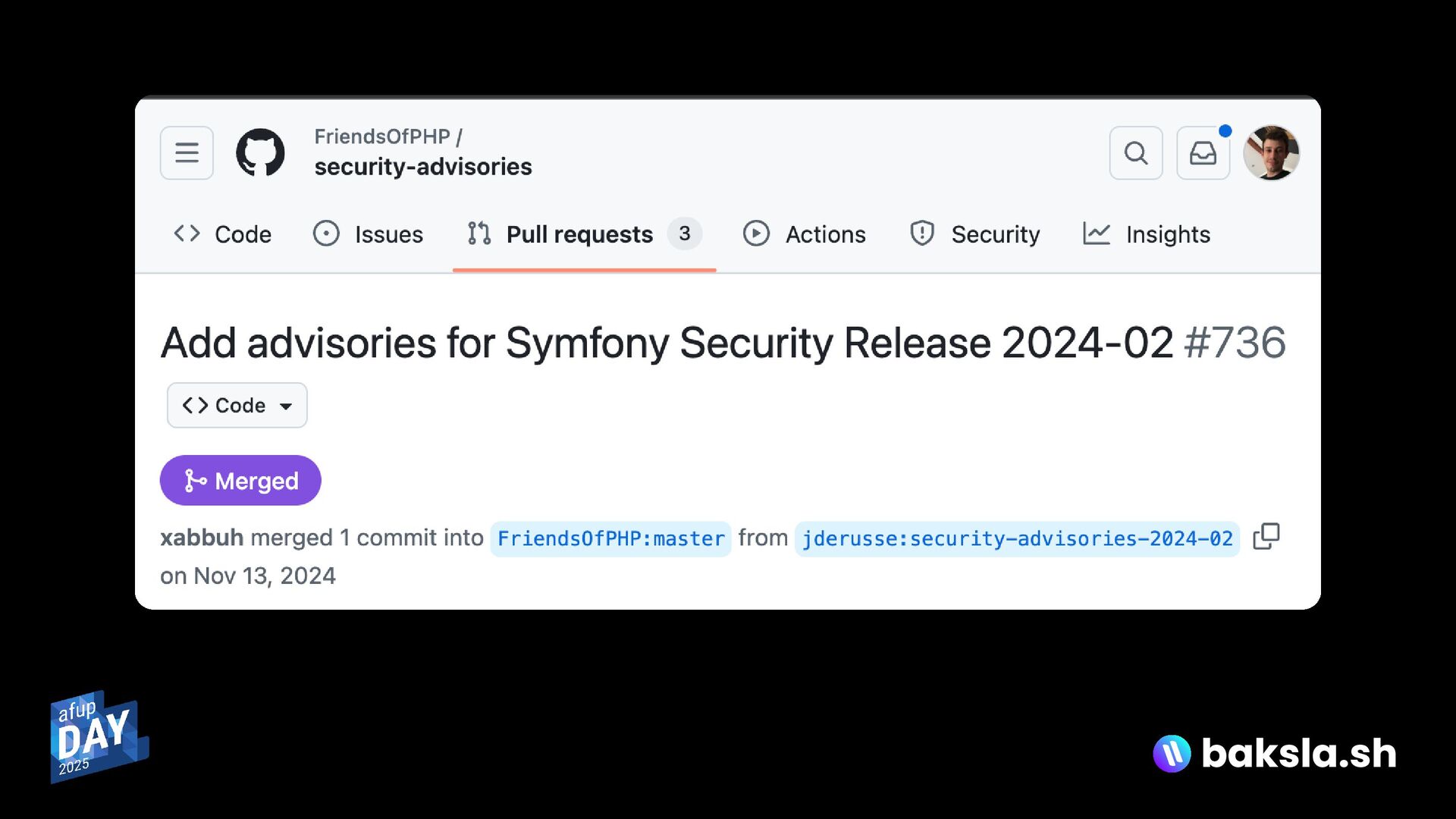This screenshot has height=819, width=1456.
Task: Click the FriendsOfPHP:master branch label
Action: point(611,539)
